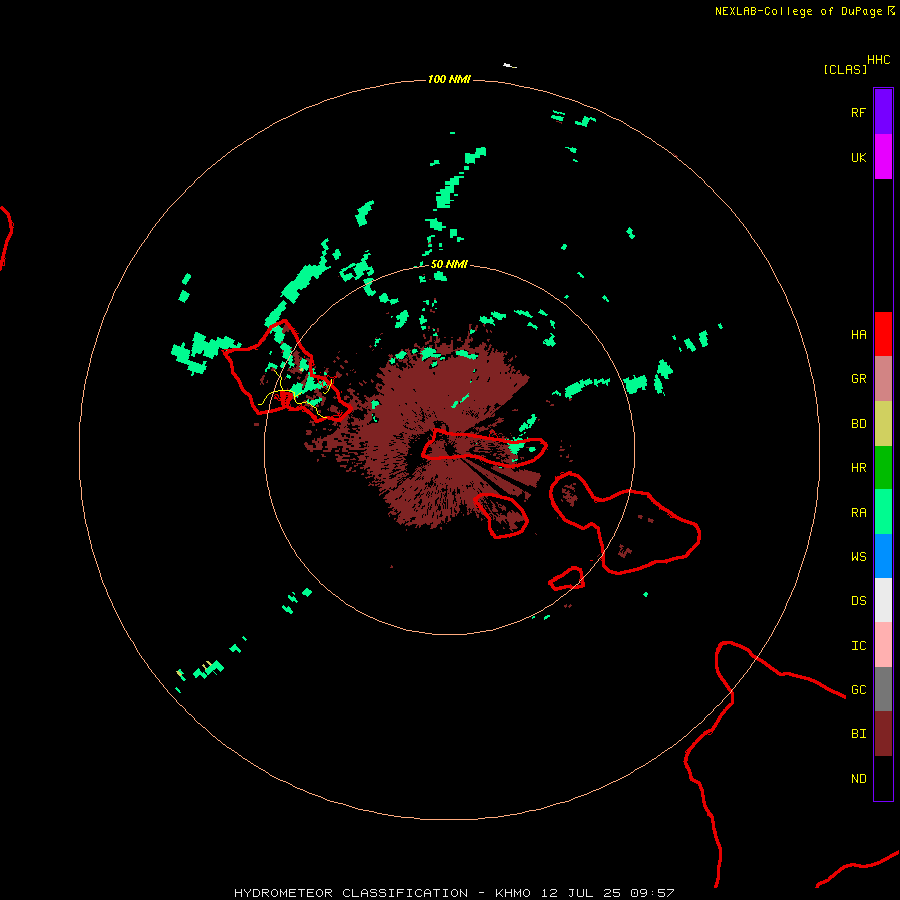Image resolution: width=900 pixels, height=900 pixels.
Task: Select the GC gray legend swatch
Action: click(883, 689)
